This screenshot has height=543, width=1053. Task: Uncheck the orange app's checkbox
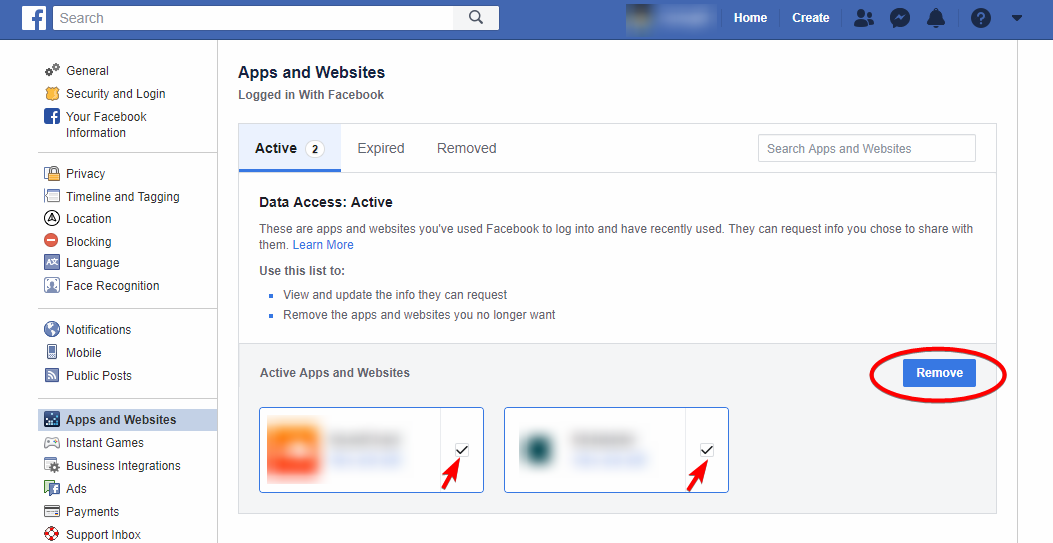(x=461, y=450)
